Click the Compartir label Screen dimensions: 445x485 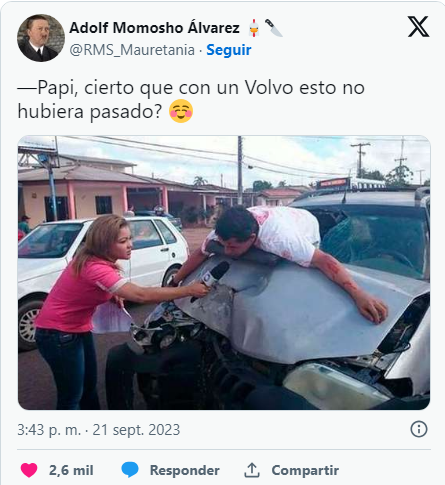pyautogui.click(x=305, y=470)
